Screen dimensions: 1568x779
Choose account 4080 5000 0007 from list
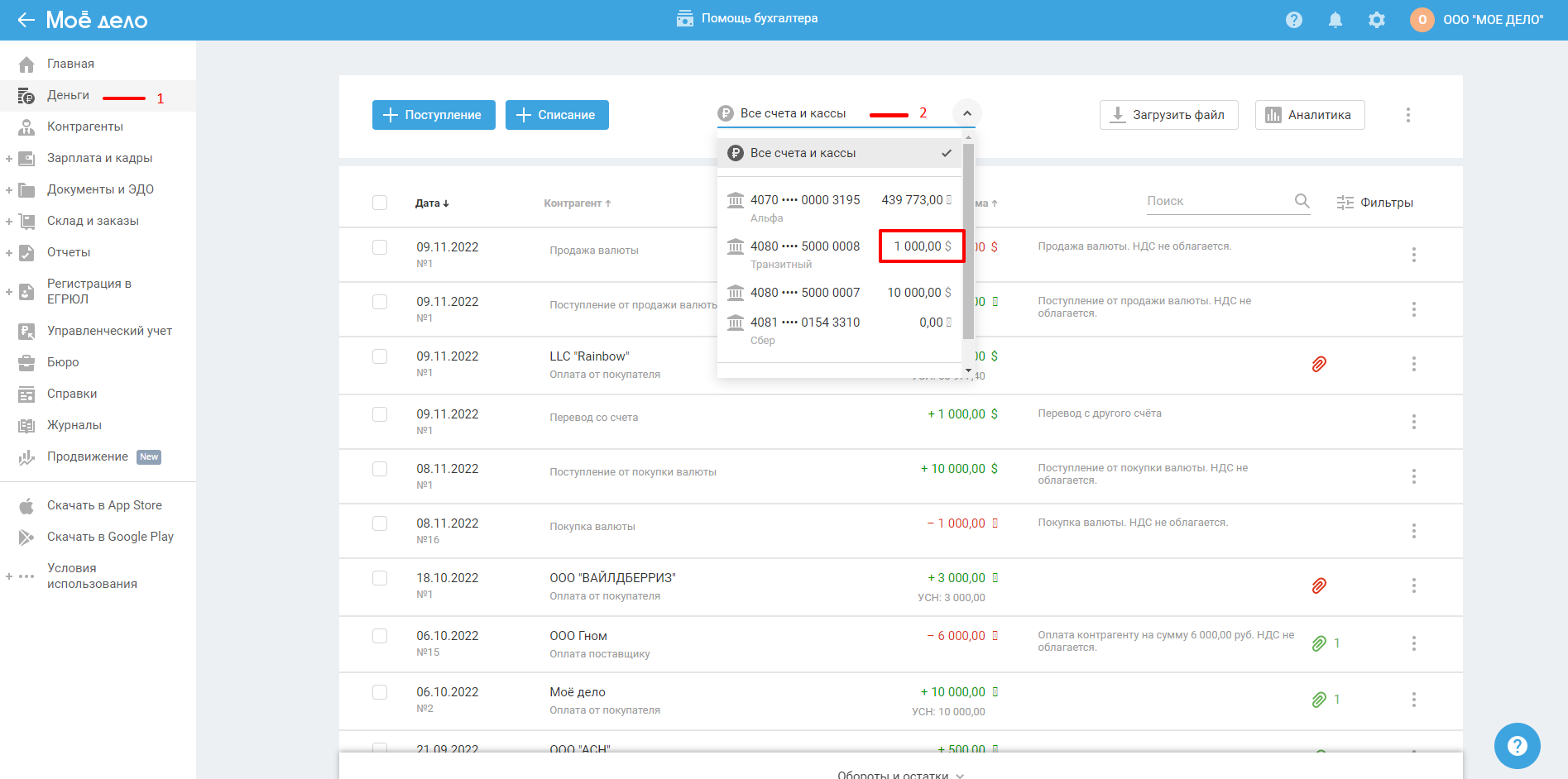pyautogui.click(x=837, y=293)
